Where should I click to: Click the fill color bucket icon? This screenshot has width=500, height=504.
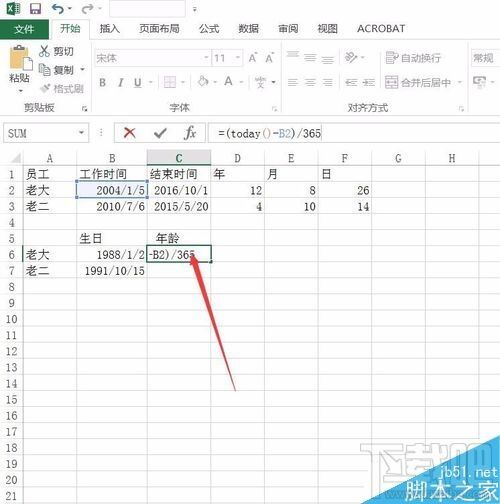(x=203, y=82)
